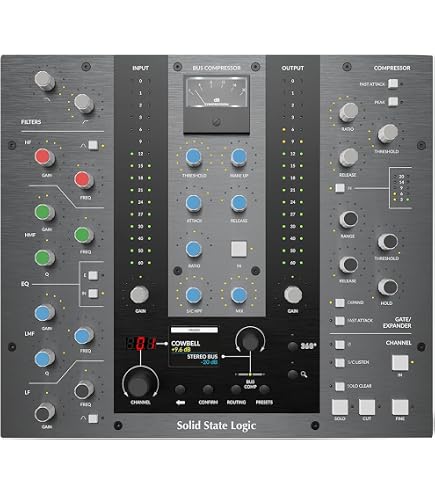This screenshot has height=495, width=435.
Task: Click the Bus Compressor VU meter
Action: [217, 104]
